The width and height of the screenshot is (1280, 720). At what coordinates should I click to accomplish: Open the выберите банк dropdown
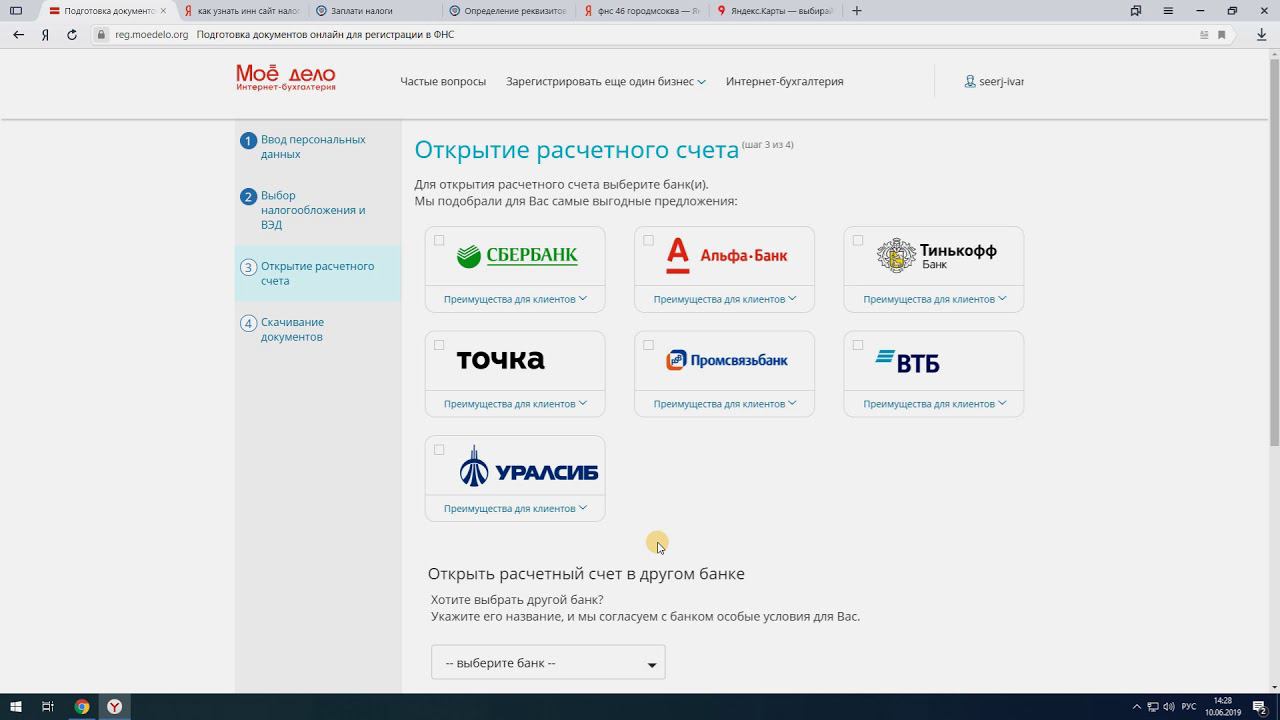[x=548, y=663]
